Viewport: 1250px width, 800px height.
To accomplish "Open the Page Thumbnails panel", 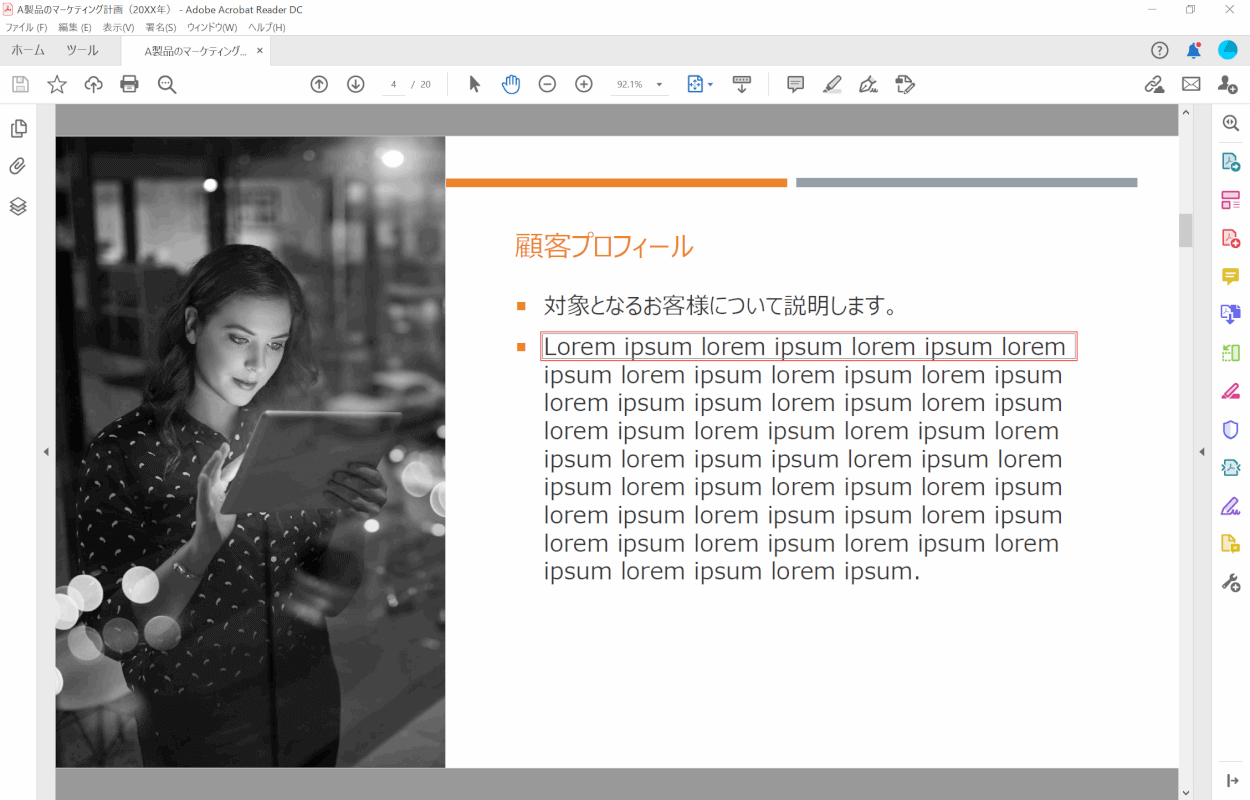I will 18,129.
